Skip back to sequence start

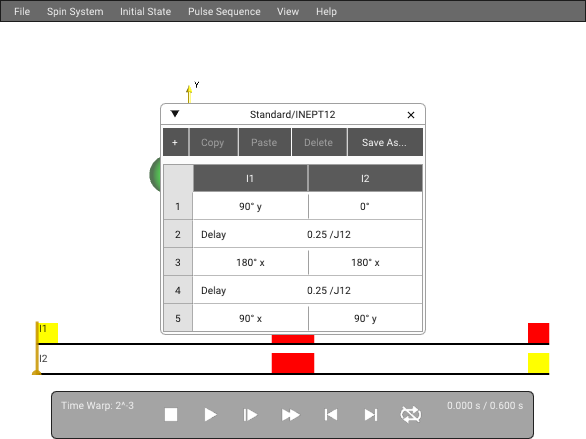coord(331,415)
